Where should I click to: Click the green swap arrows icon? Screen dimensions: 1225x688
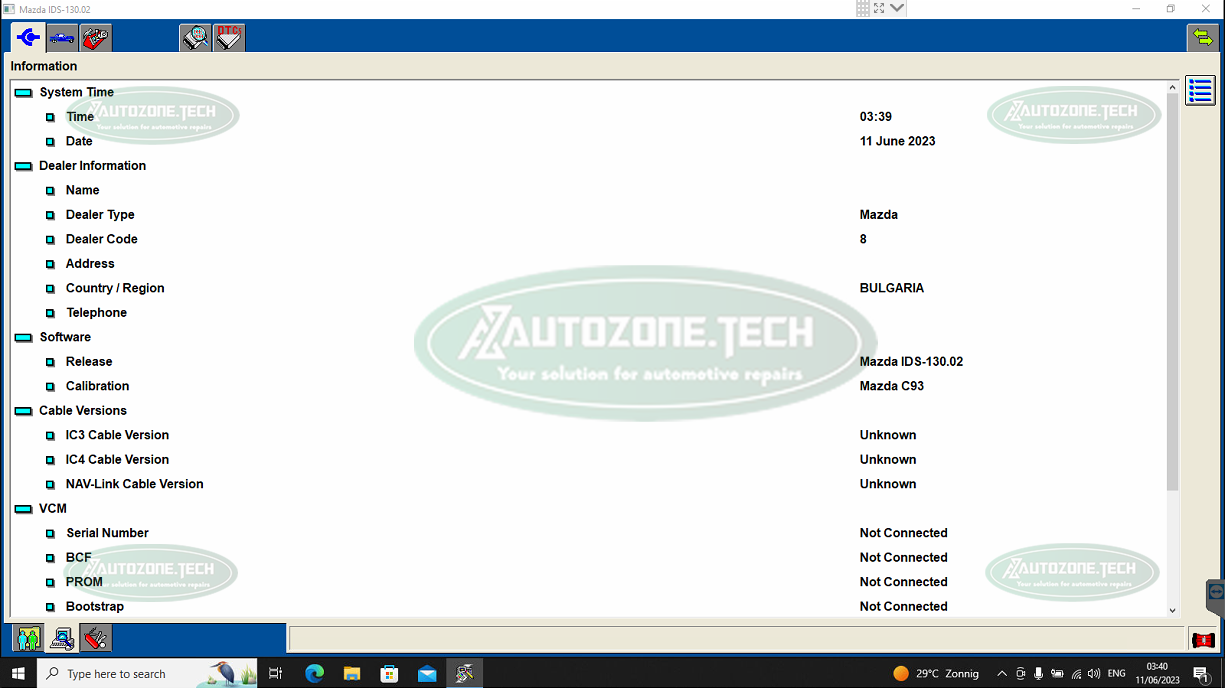[1202, 38]
